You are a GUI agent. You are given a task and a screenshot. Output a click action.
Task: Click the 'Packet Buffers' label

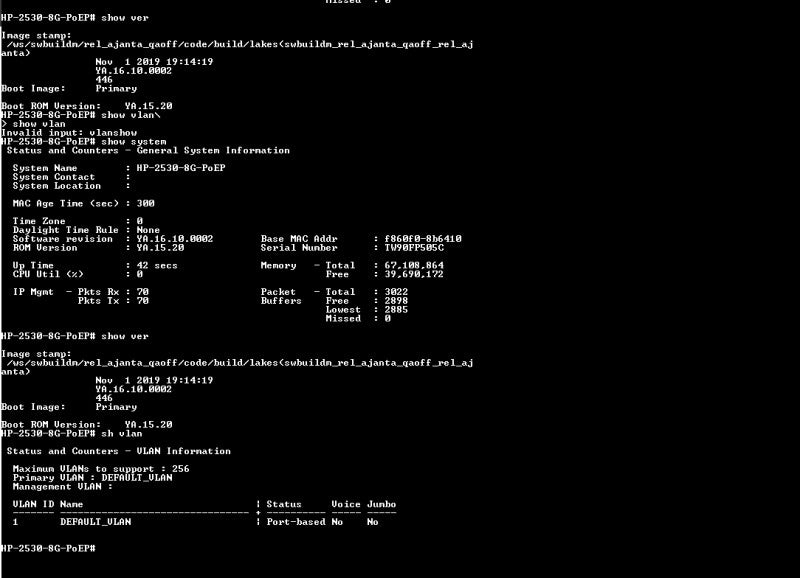point(281,296)
